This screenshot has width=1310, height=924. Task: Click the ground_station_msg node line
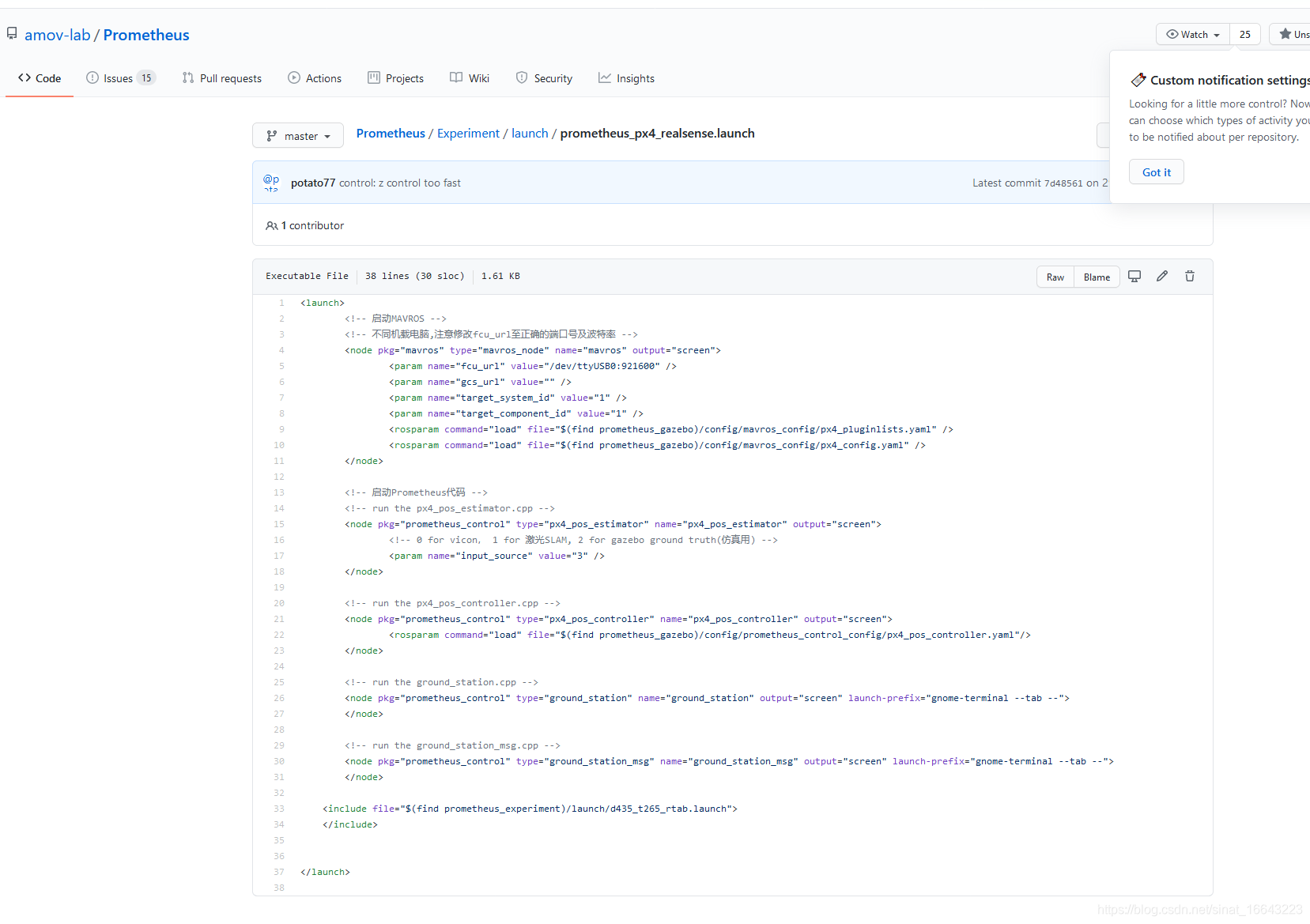(x=729, y=761)
